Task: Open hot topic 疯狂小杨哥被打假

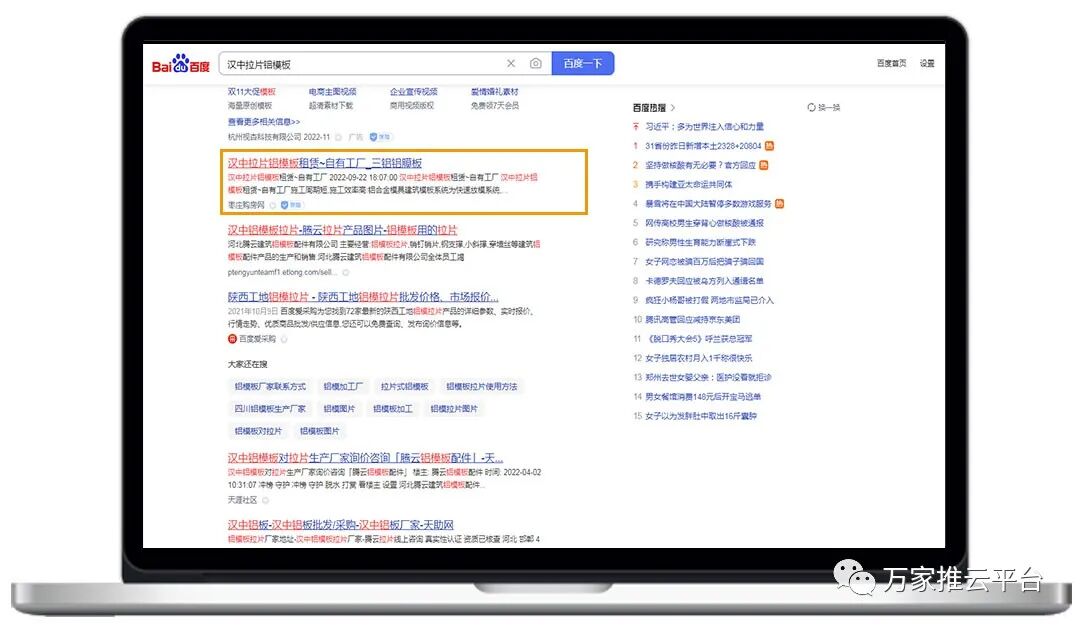Action: (709, 300)
